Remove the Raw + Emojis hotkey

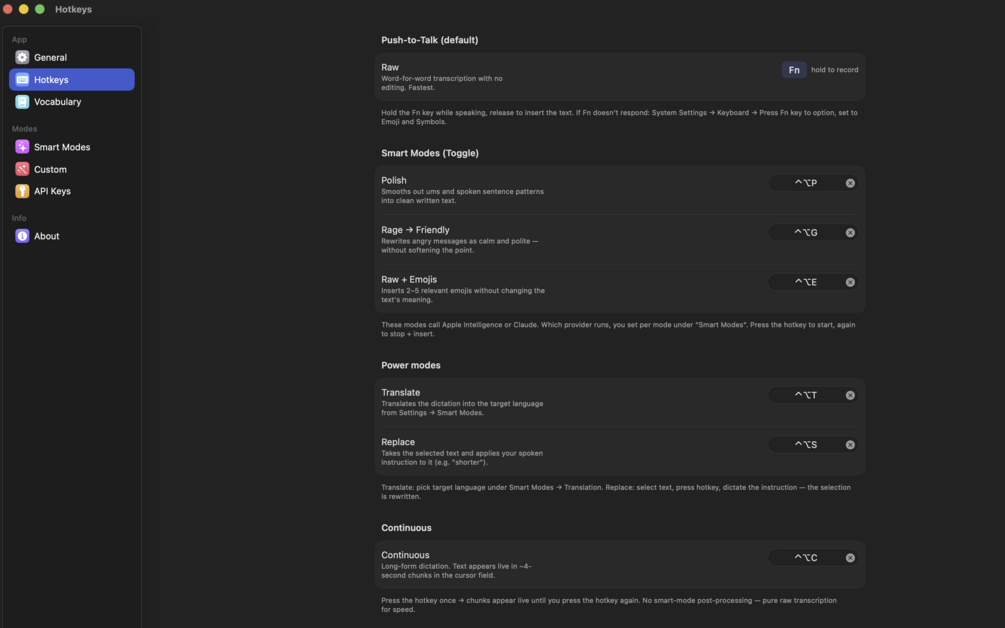(850, 282)
